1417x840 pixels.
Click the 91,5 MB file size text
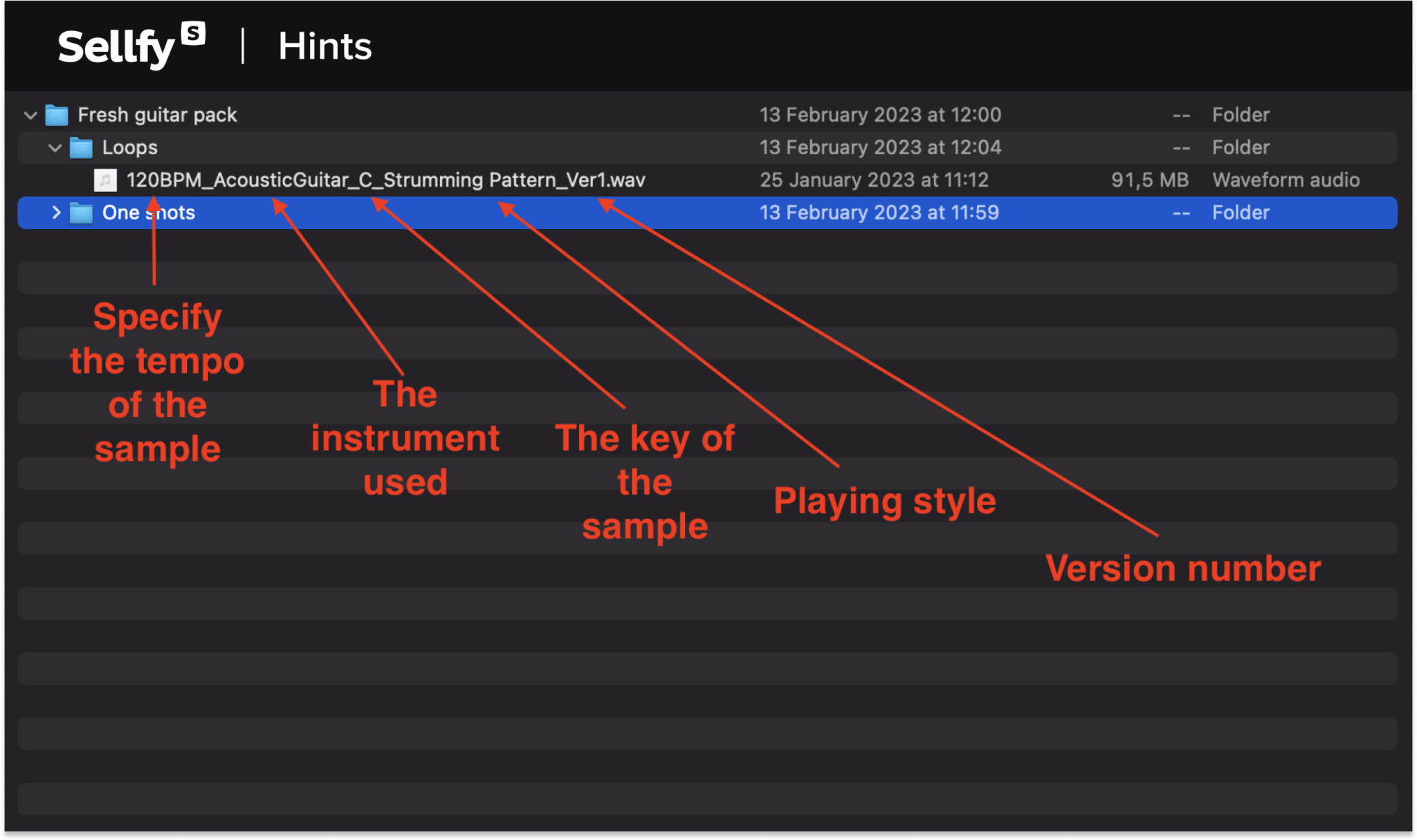1151,180
